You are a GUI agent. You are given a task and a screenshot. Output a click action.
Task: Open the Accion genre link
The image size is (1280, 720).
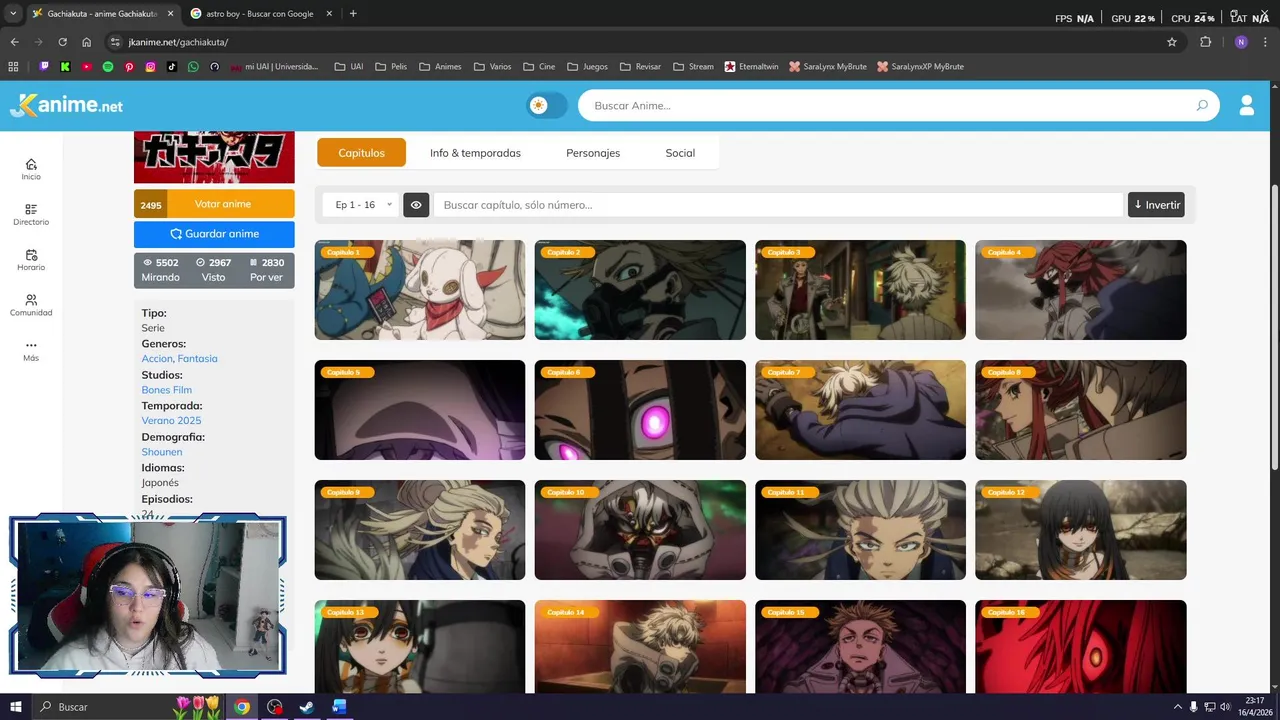click(157, 359)
